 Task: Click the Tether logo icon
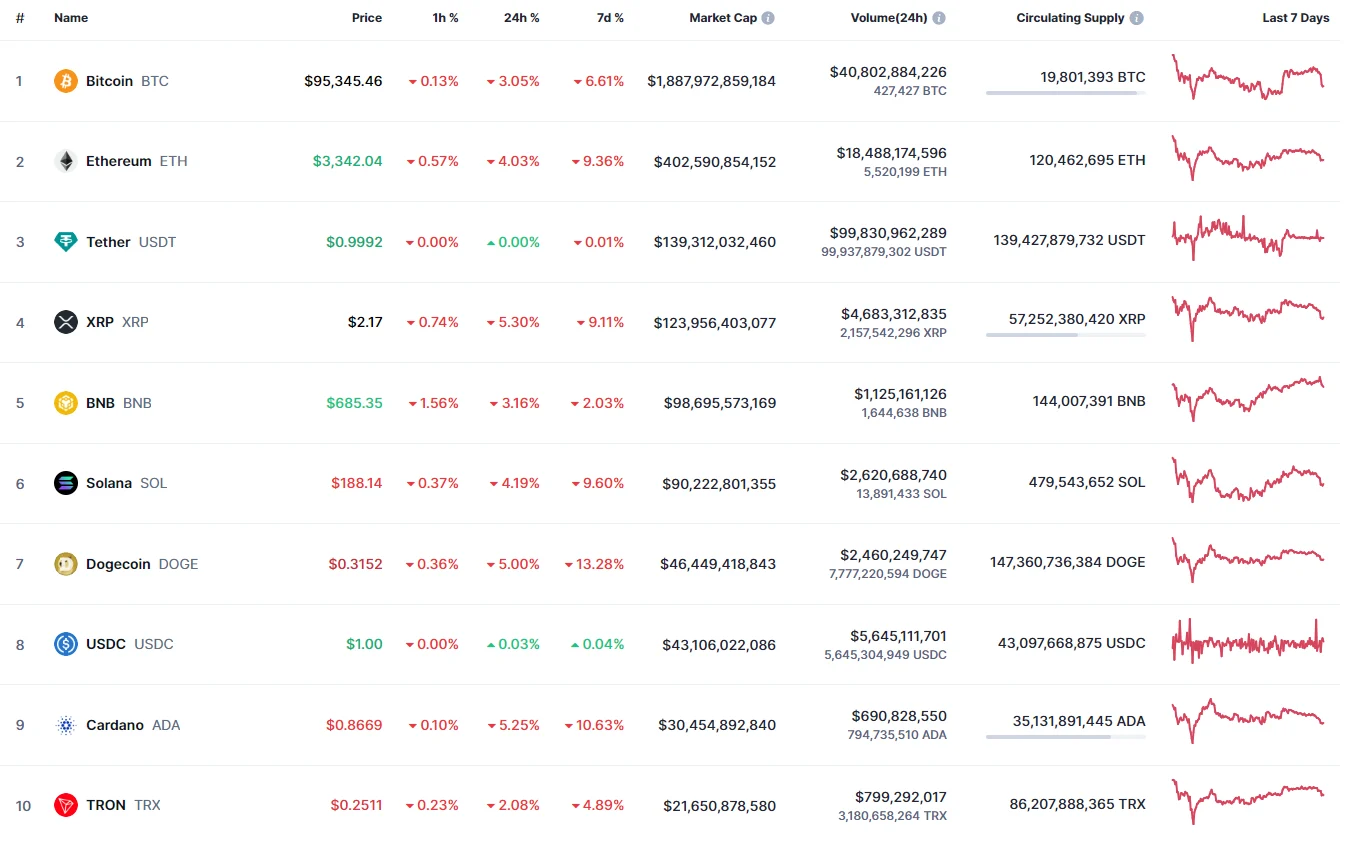tap(65, 242)
